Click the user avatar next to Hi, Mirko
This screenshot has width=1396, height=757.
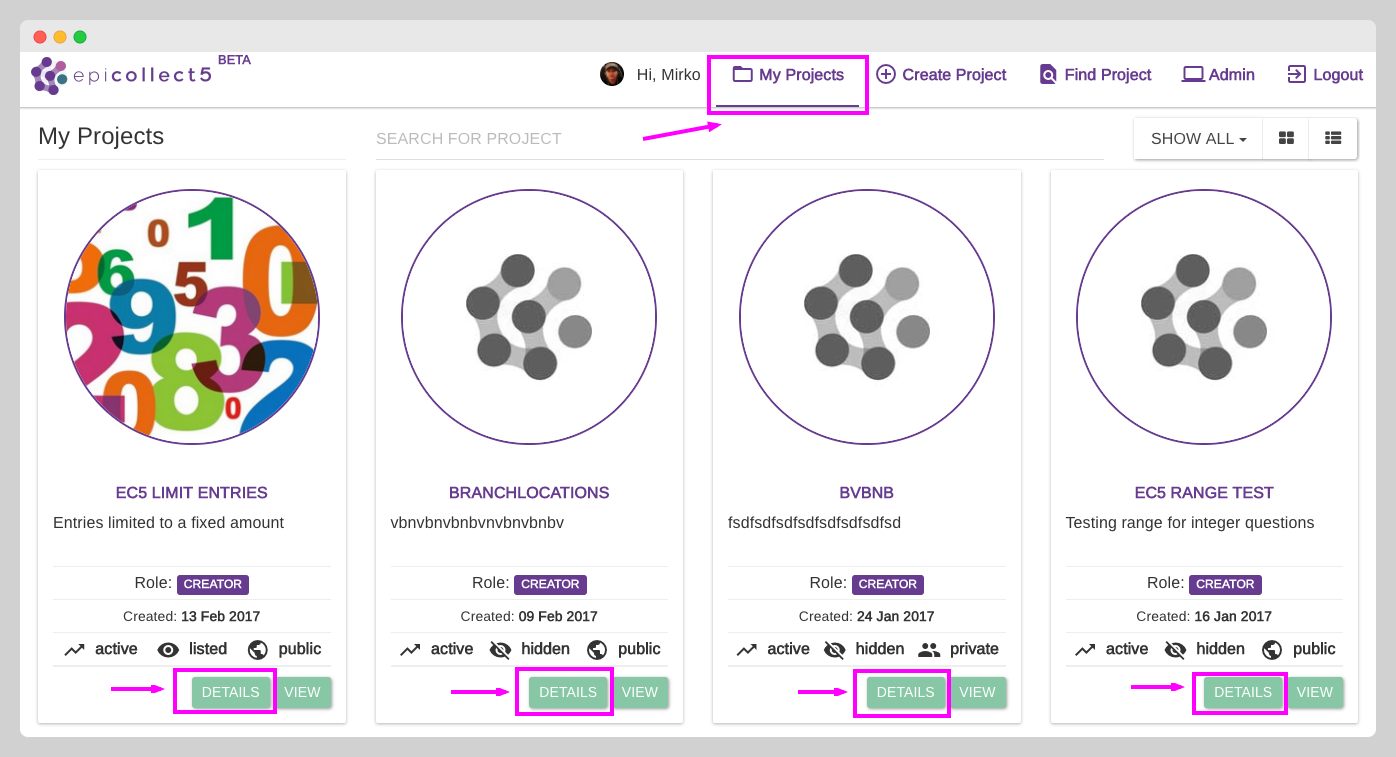click(x=612, y=74)
